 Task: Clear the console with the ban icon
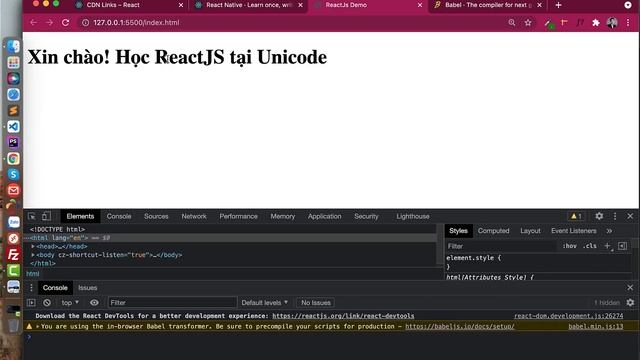(x=47, y=302)
